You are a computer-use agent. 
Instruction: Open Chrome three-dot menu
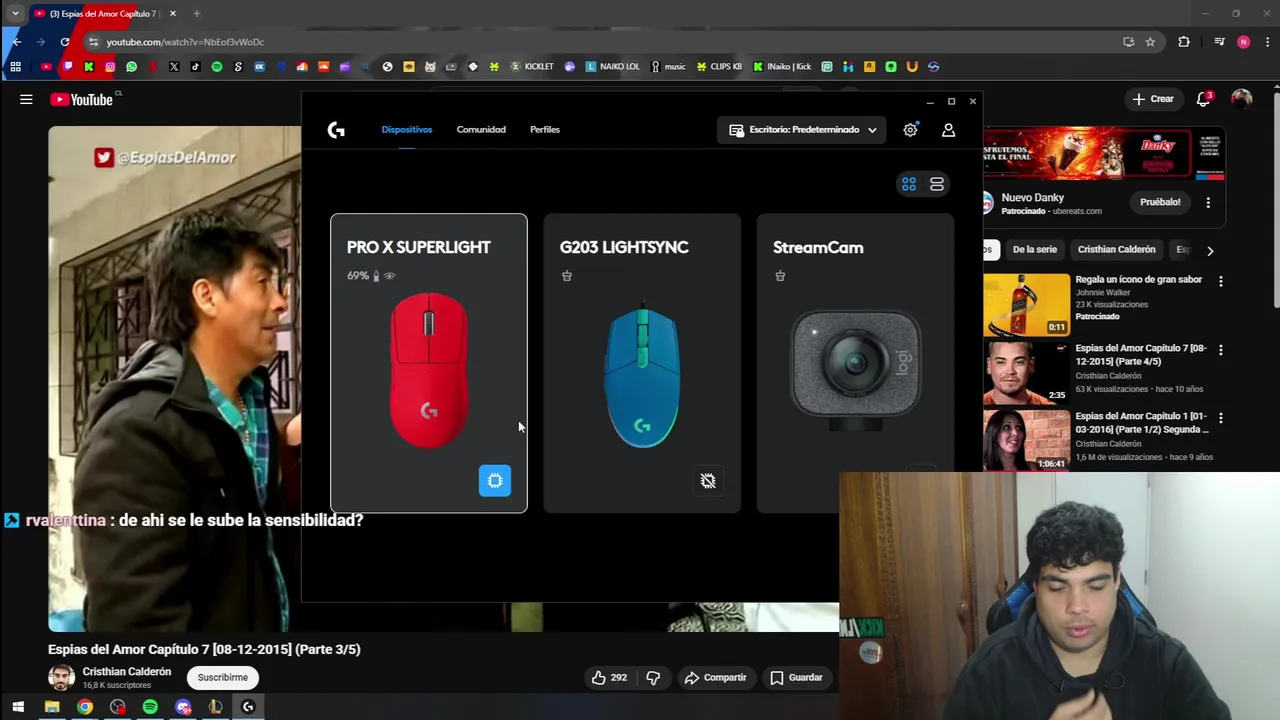tap(1267, 42)
